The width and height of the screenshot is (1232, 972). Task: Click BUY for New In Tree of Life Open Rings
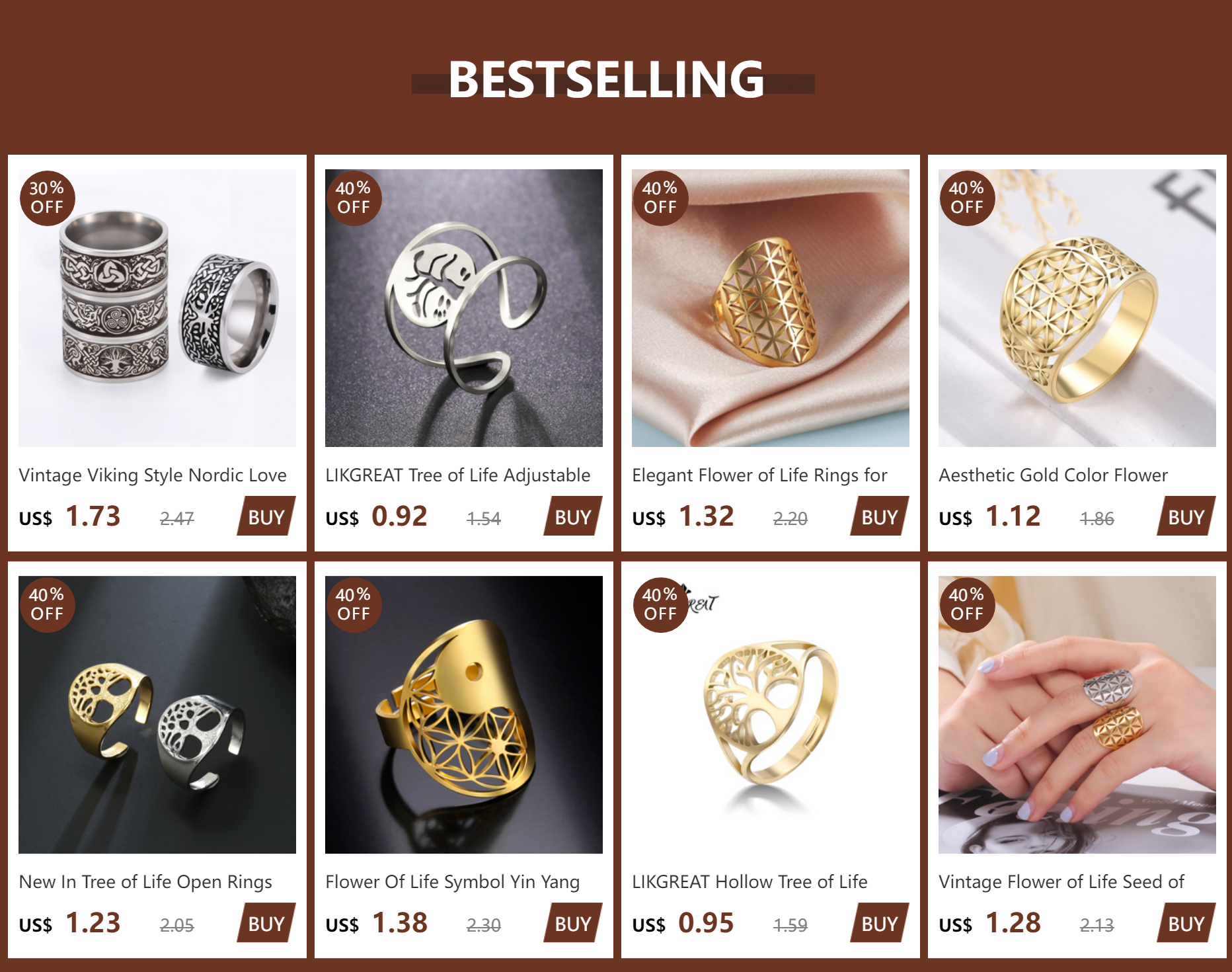266,922
